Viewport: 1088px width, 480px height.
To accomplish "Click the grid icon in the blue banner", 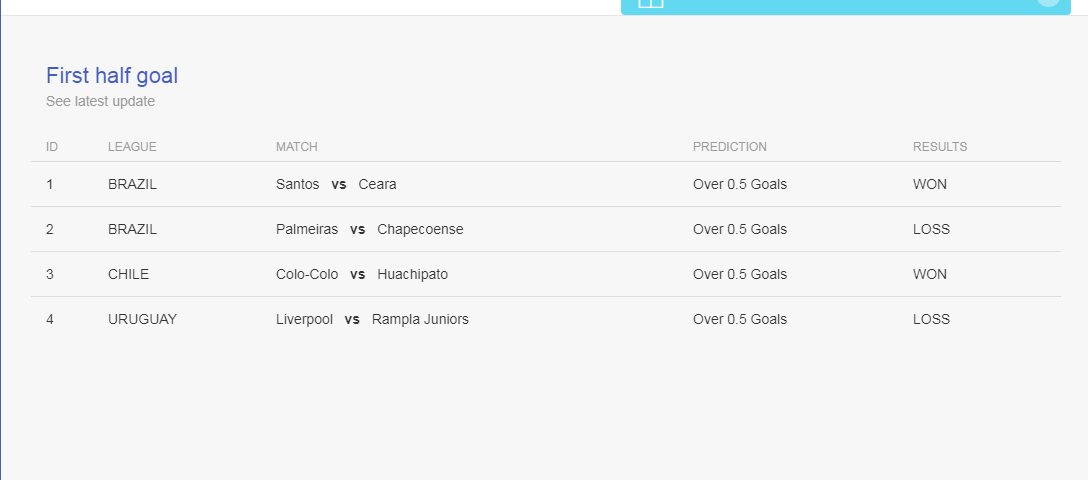I will [650, 3].
